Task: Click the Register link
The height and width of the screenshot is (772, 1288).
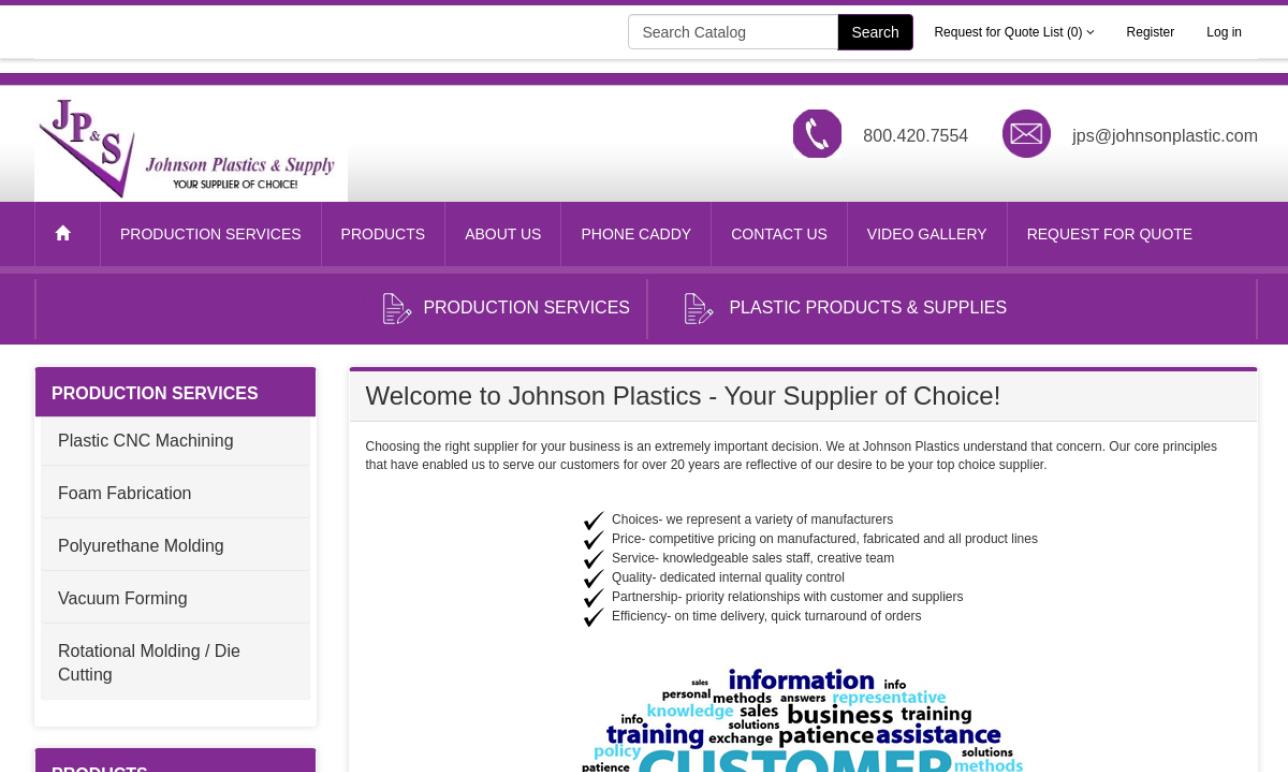Action: [1150, 31]
